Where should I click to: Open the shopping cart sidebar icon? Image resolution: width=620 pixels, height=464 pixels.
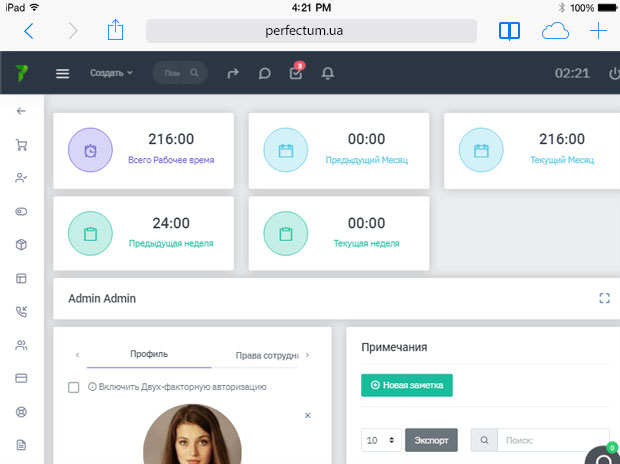(x=21, y=145)
